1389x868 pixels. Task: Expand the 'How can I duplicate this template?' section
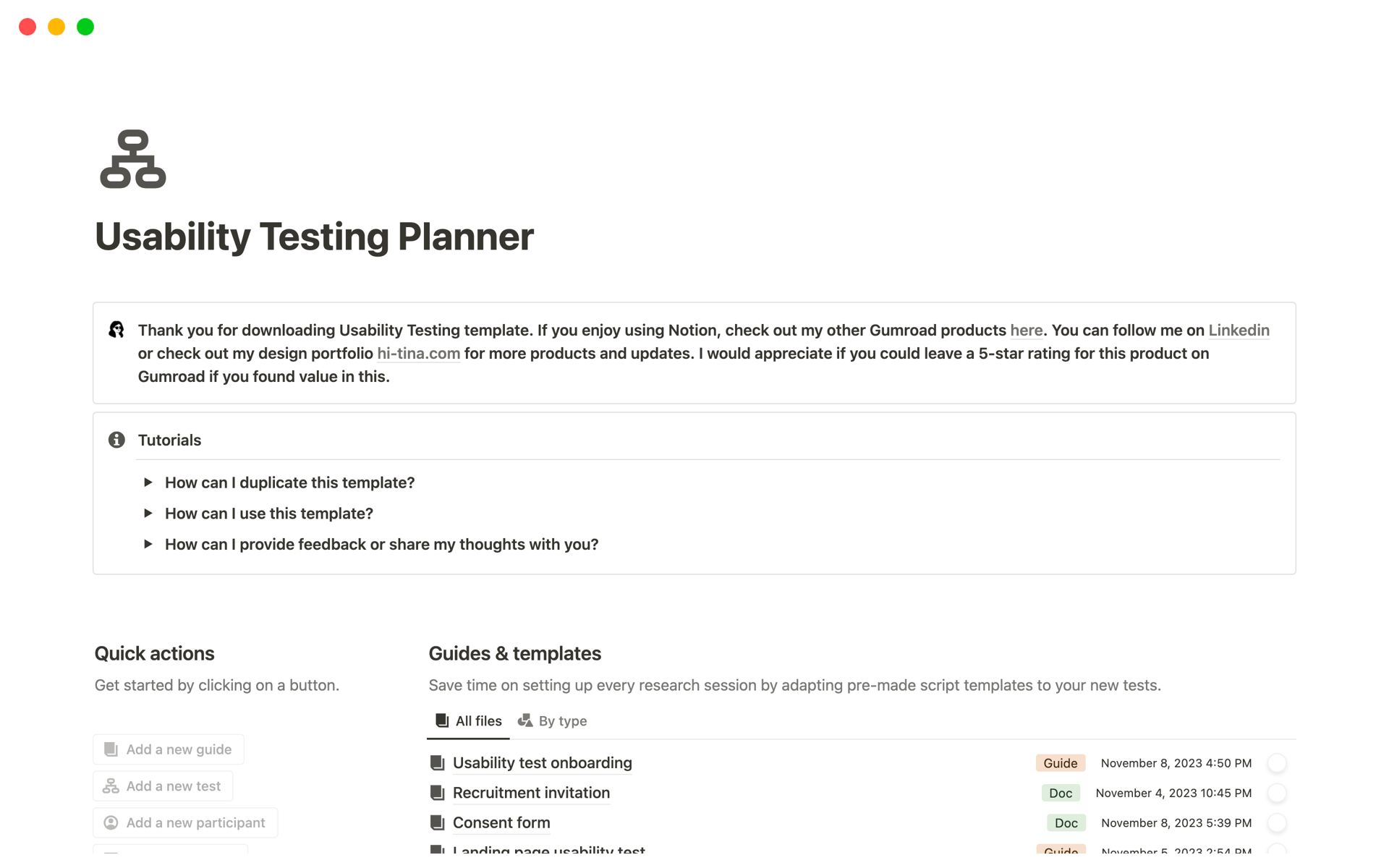pos(149,483)
